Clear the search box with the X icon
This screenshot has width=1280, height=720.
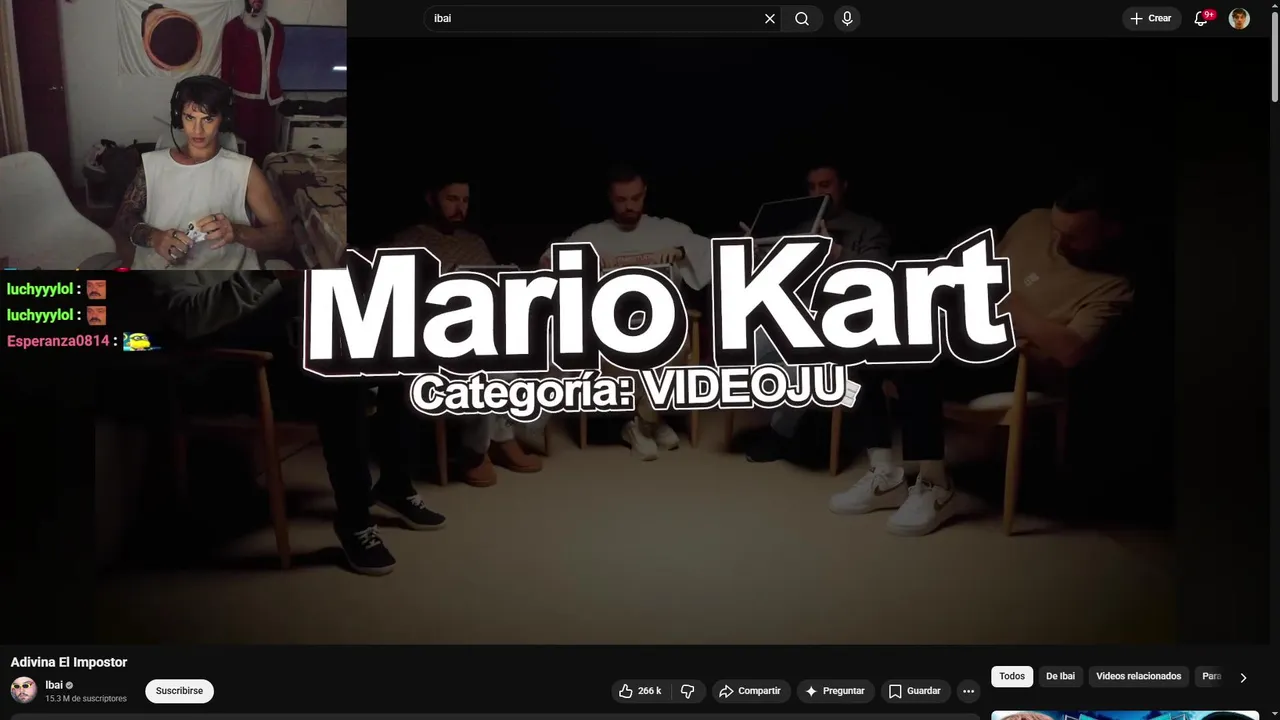pos(770,18)
